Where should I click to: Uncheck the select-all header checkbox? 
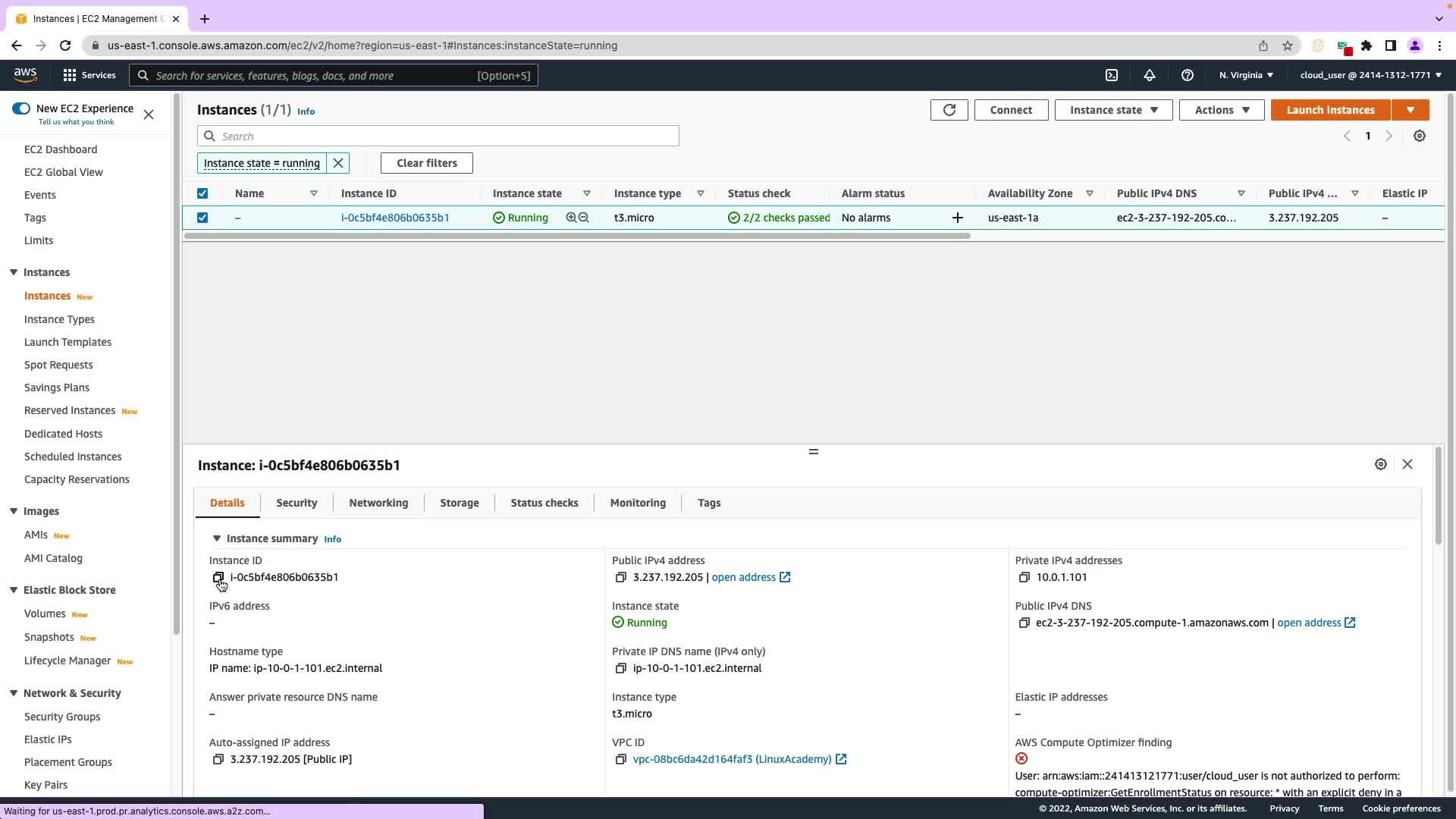click(202, 193)
